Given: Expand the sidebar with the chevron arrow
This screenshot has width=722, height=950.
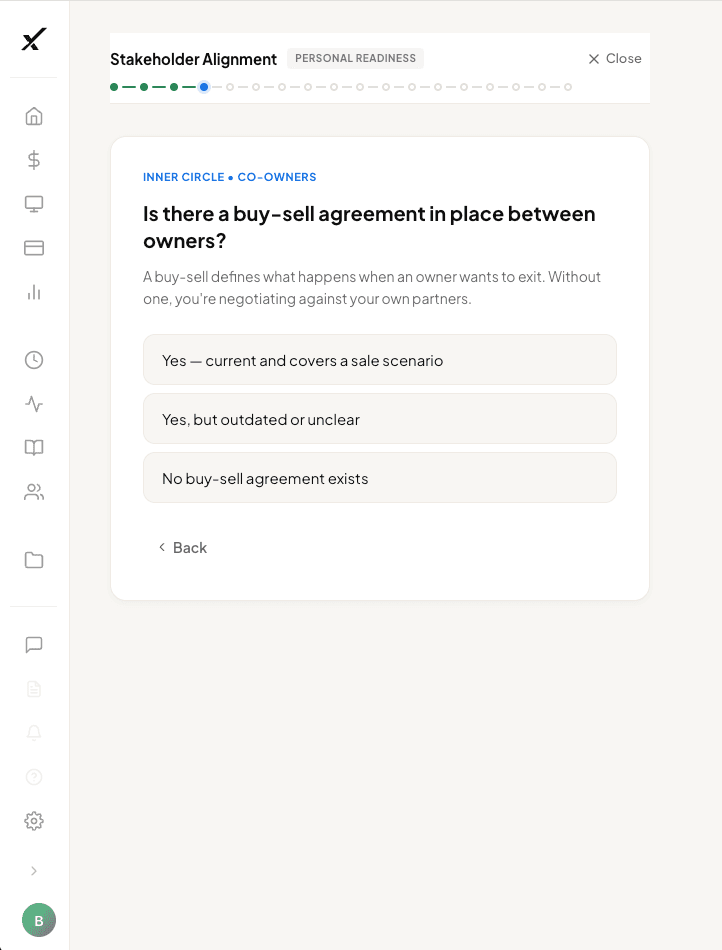Looking at the screenshot, I should [33, 870].
